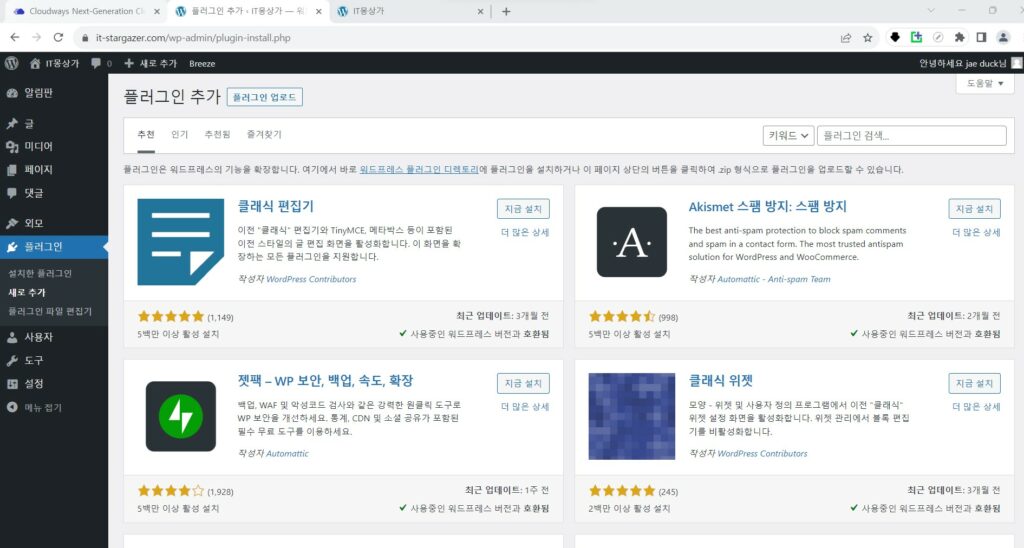This screenshot has height=548, width=1024.
Task: Open 클래식 편집기 title link
Action: coord(276,206)
